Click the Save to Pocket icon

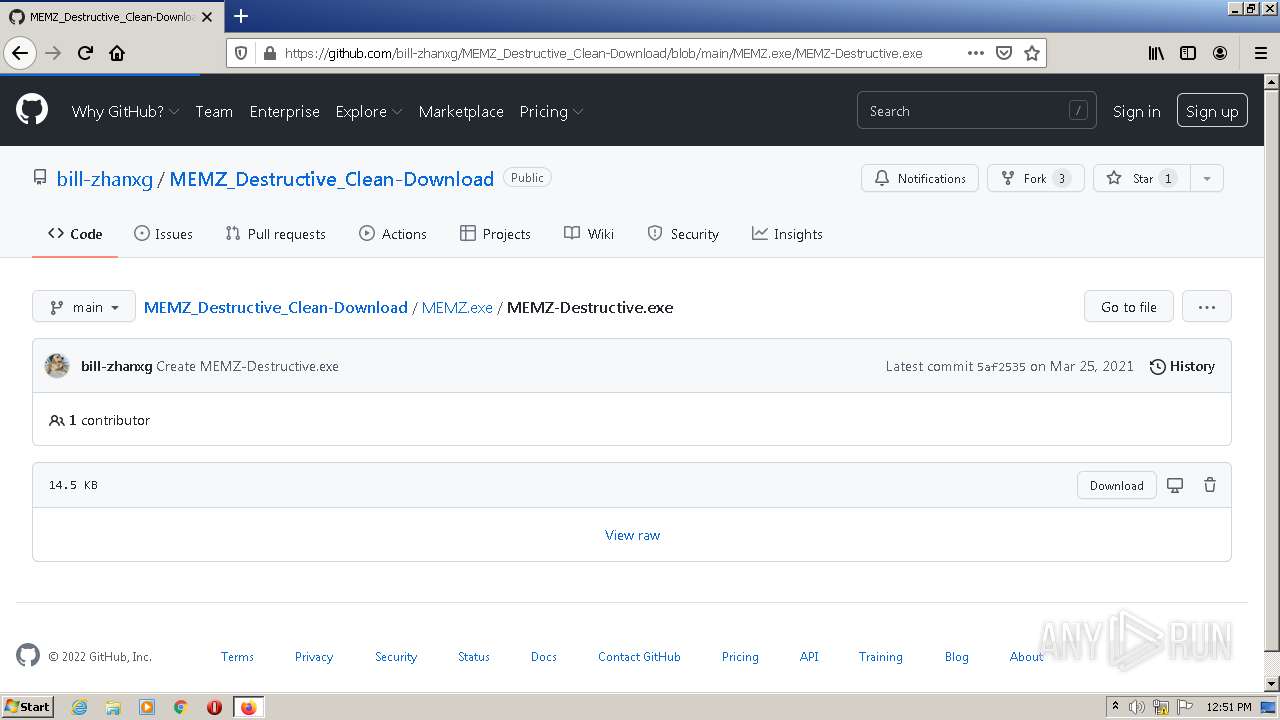pyautogui.click(x=1004, y=53)
